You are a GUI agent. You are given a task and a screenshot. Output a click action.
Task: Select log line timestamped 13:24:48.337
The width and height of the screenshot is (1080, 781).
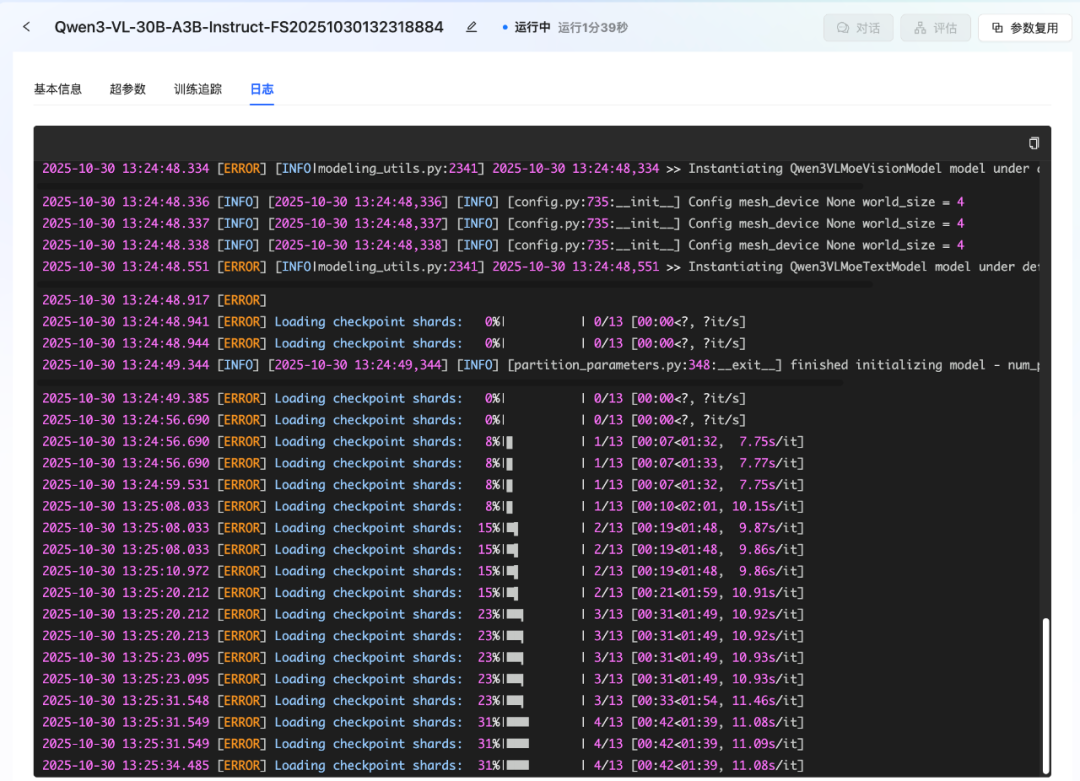point(503,224)
